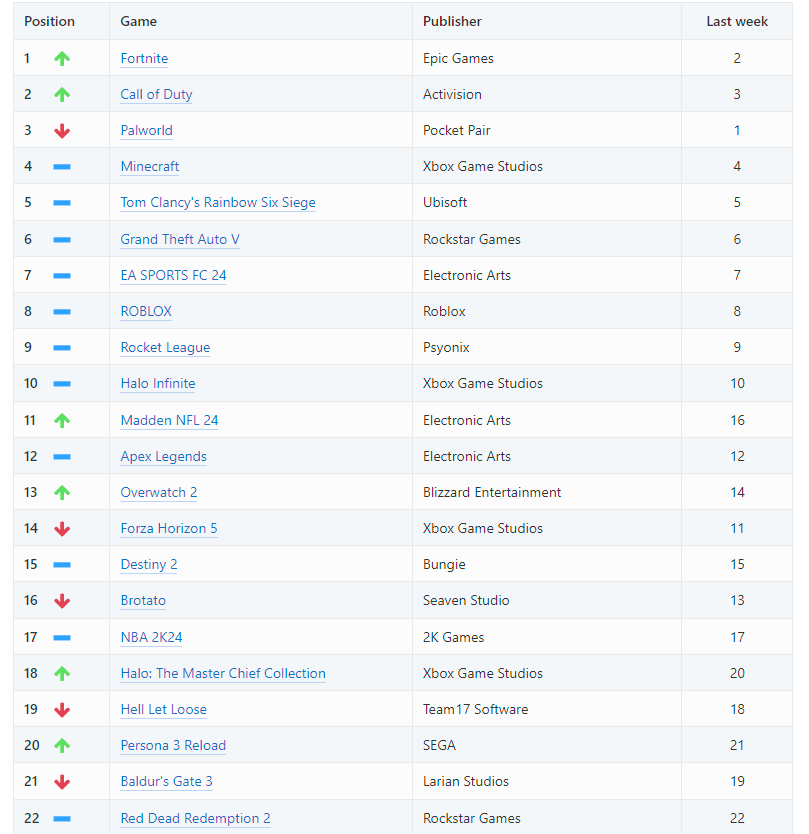Image resolution: width=809 pixels, height=834 pixels.
Task: Open the Fortnite game link
Action: [x=144, y=59]
